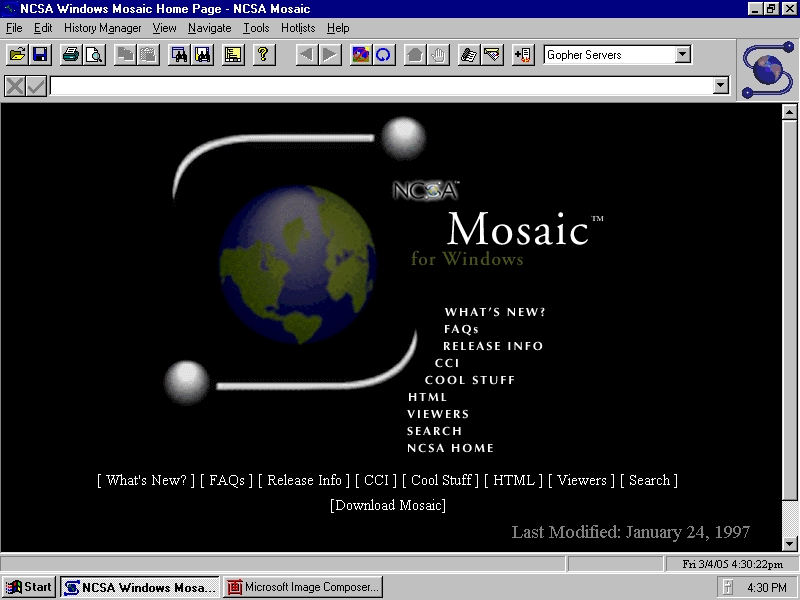Click the system tray icon beside clock
Screen dimensions: 800x600
[x=729, y=588]
